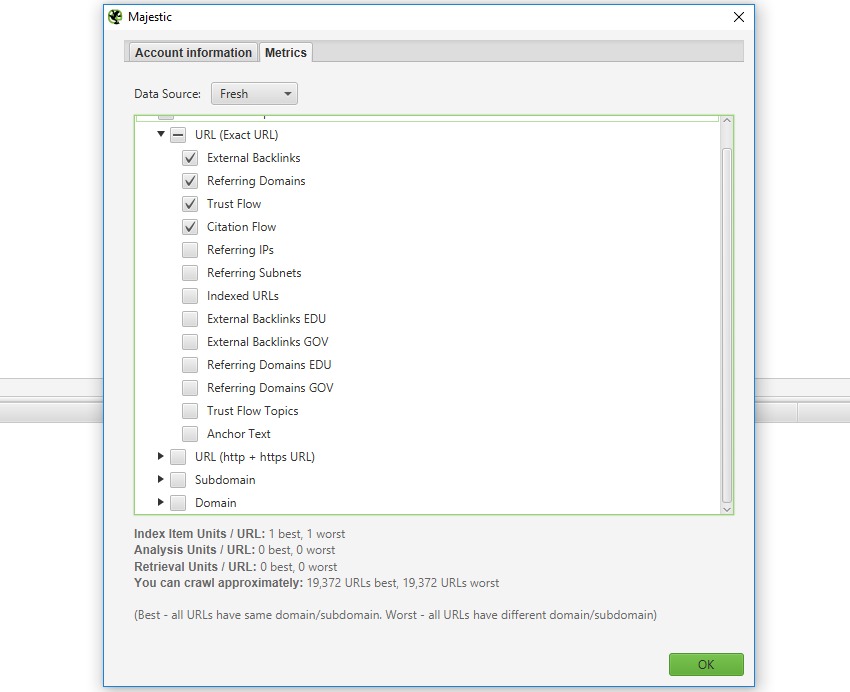Viewport: 850px width, 692px height.
Task: Select the Trust Flow Topics label
Action: [x=252, y=411]
